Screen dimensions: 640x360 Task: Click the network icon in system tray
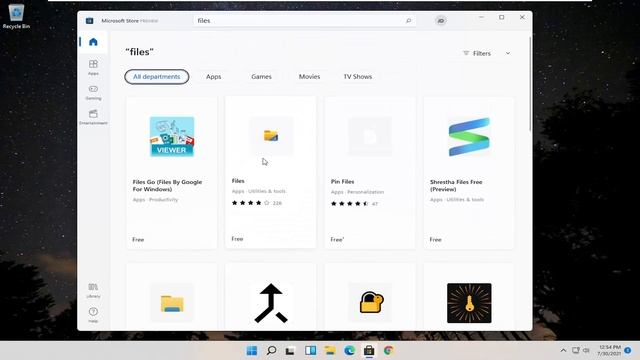coord(576,351)
